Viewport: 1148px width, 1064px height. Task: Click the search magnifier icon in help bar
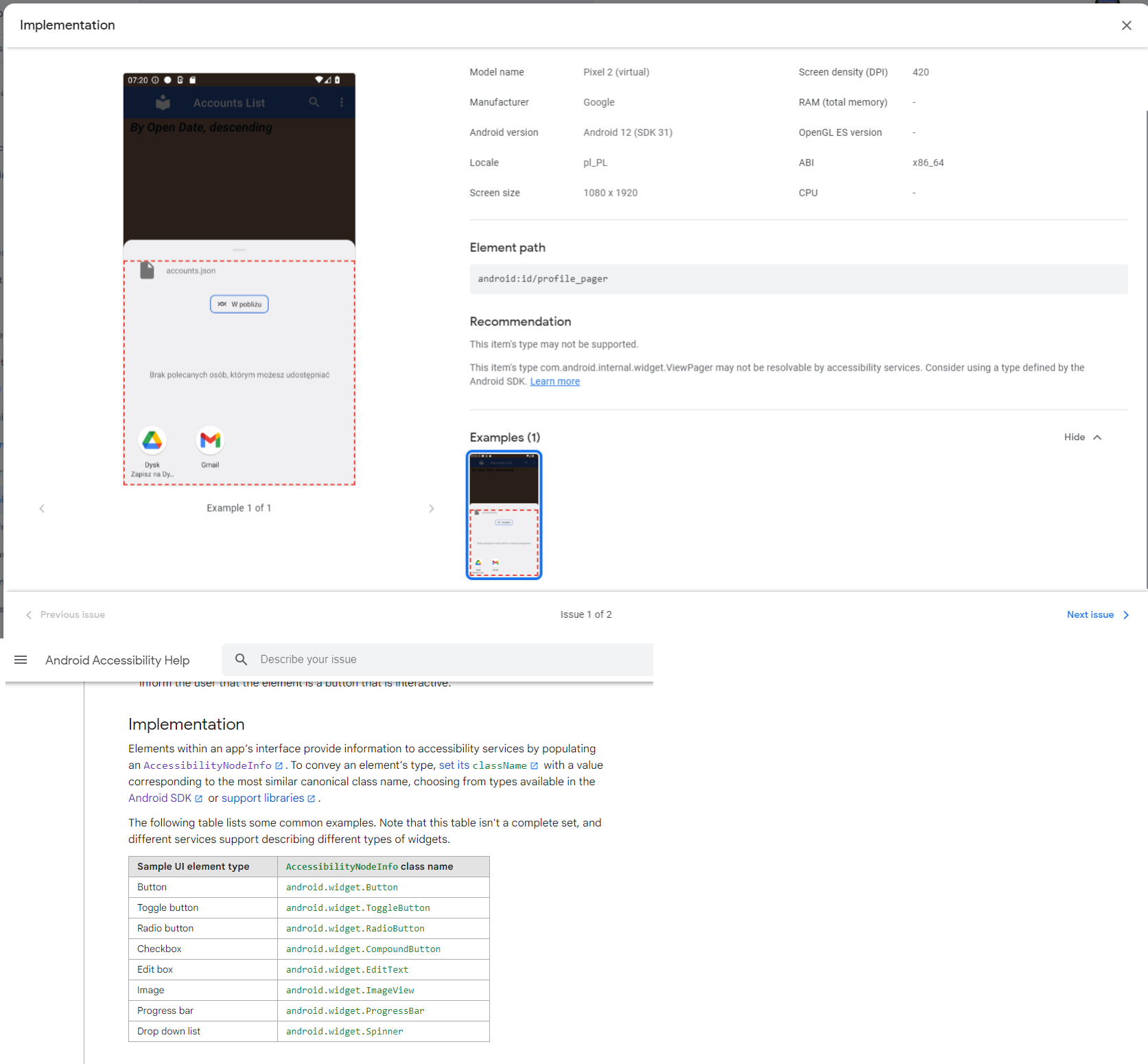[x=241, y=660]
